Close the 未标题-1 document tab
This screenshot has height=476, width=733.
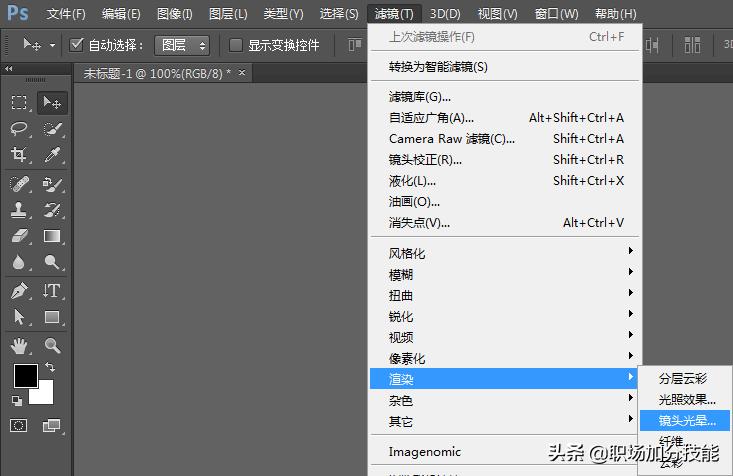(x=242, y=72)
